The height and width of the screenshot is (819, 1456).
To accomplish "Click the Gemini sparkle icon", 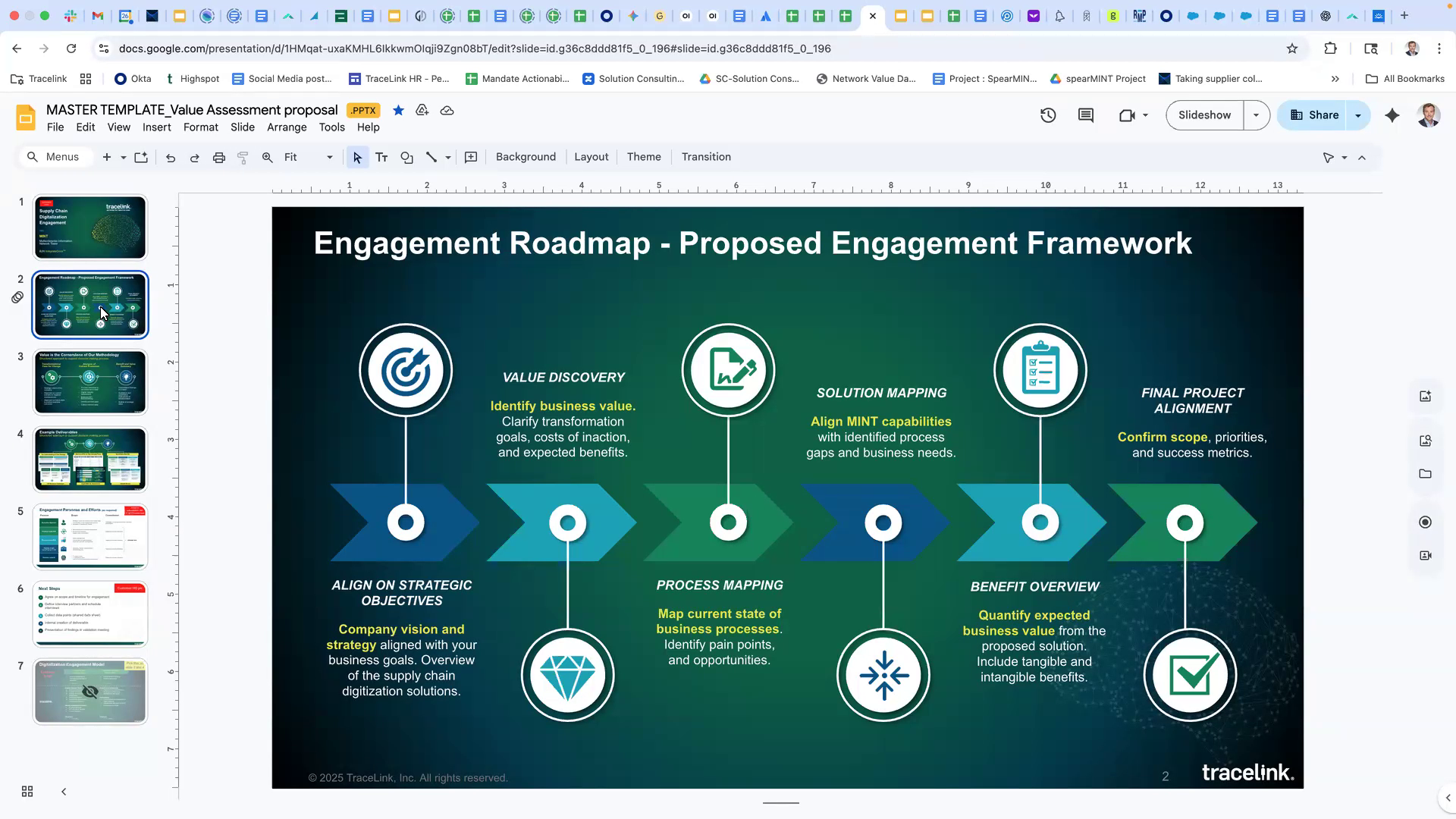I will pyautogui.click(x=1392, y=115).
